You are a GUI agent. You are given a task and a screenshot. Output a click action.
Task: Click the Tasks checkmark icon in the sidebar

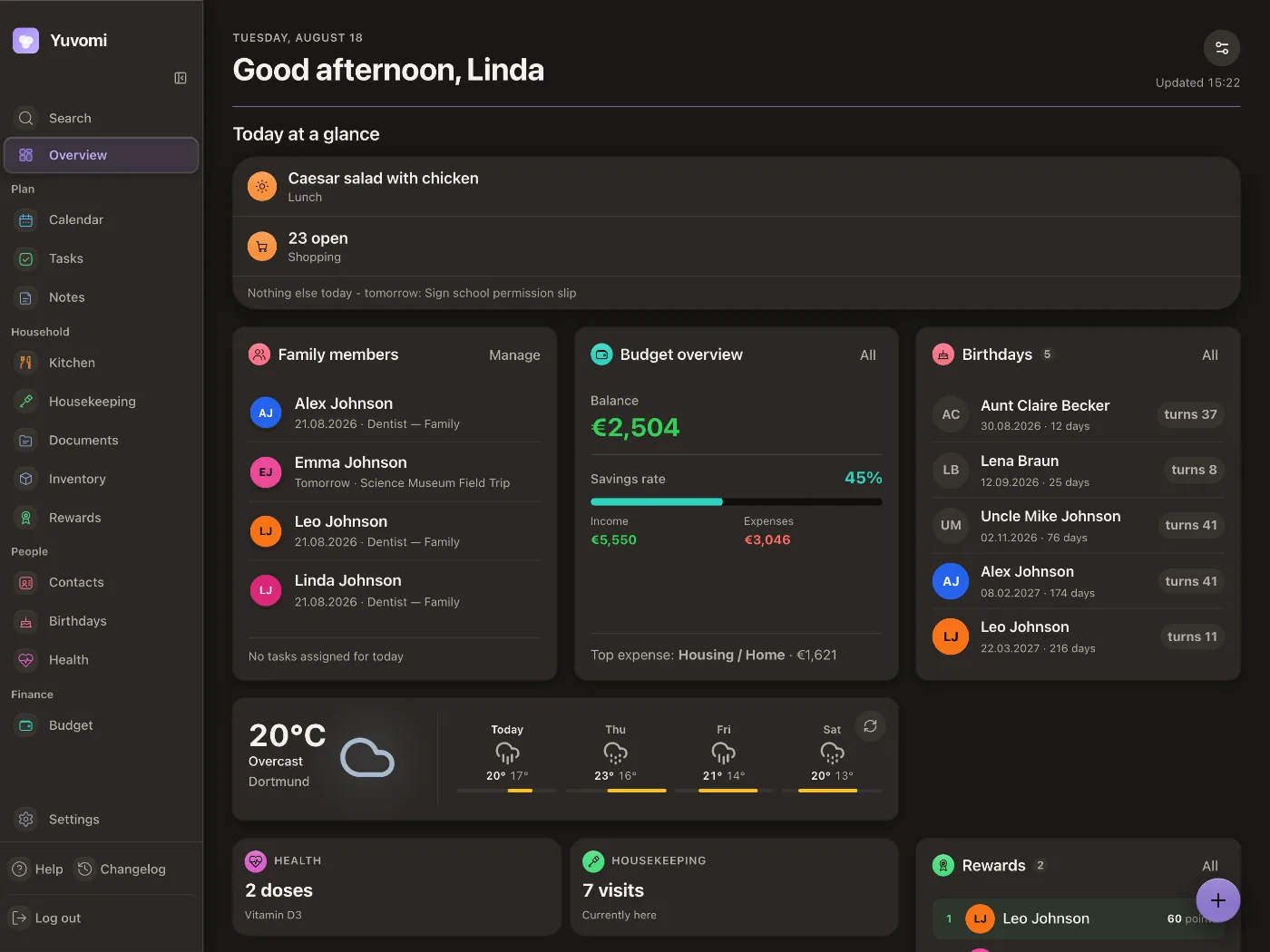click(x=26, y=259)
